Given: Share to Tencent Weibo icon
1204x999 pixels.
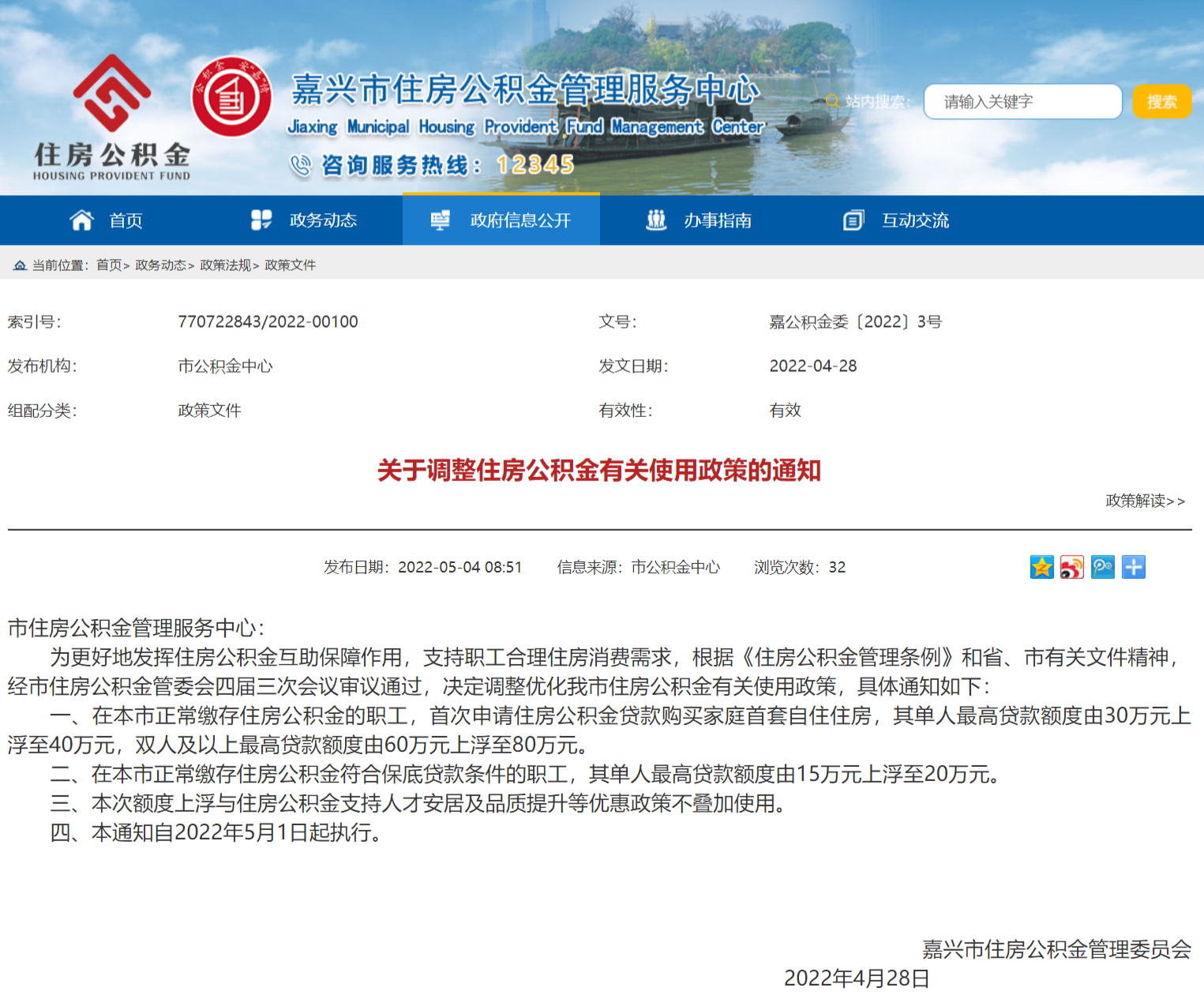Looking at the screenshot, I should [1103, 567].
